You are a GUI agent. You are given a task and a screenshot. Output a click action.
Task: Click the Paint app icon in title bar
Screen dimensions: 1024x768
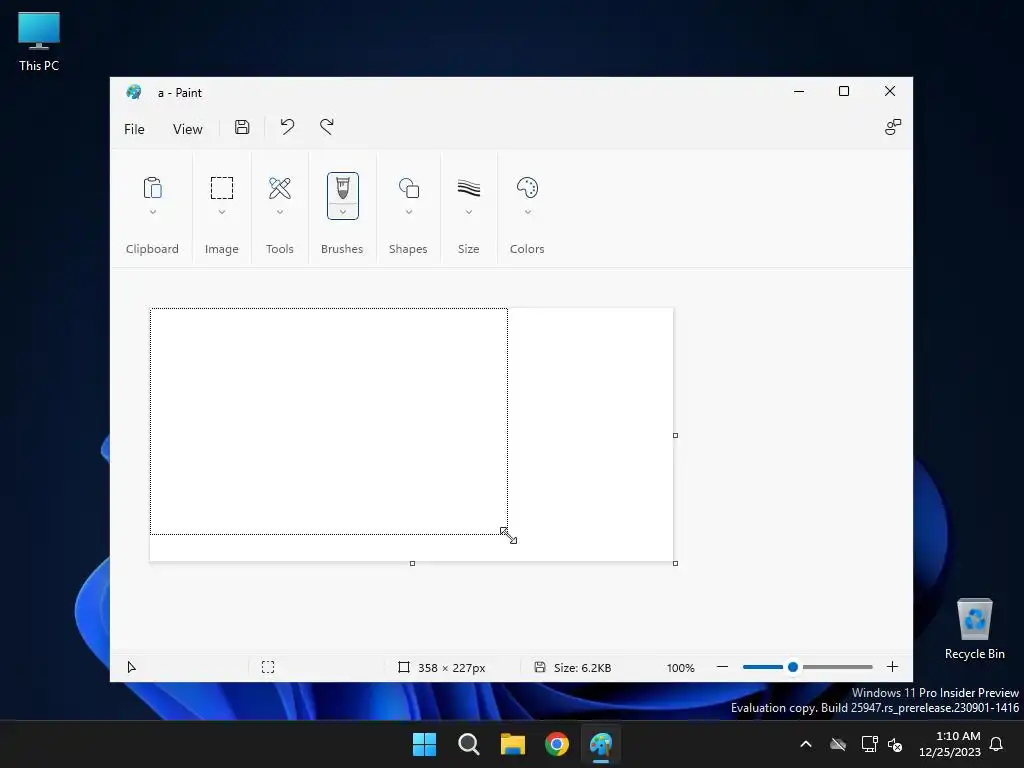[134, 92]
